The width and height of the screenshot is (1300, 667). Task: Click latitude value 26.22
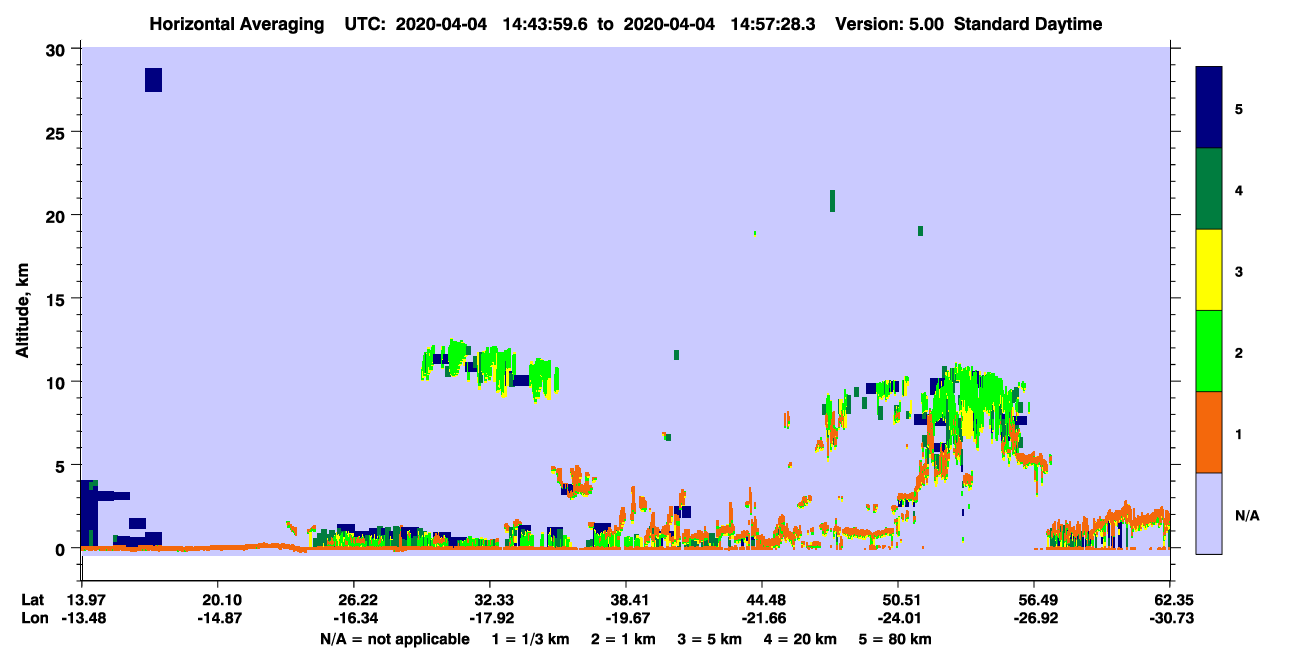pos(353,600)
